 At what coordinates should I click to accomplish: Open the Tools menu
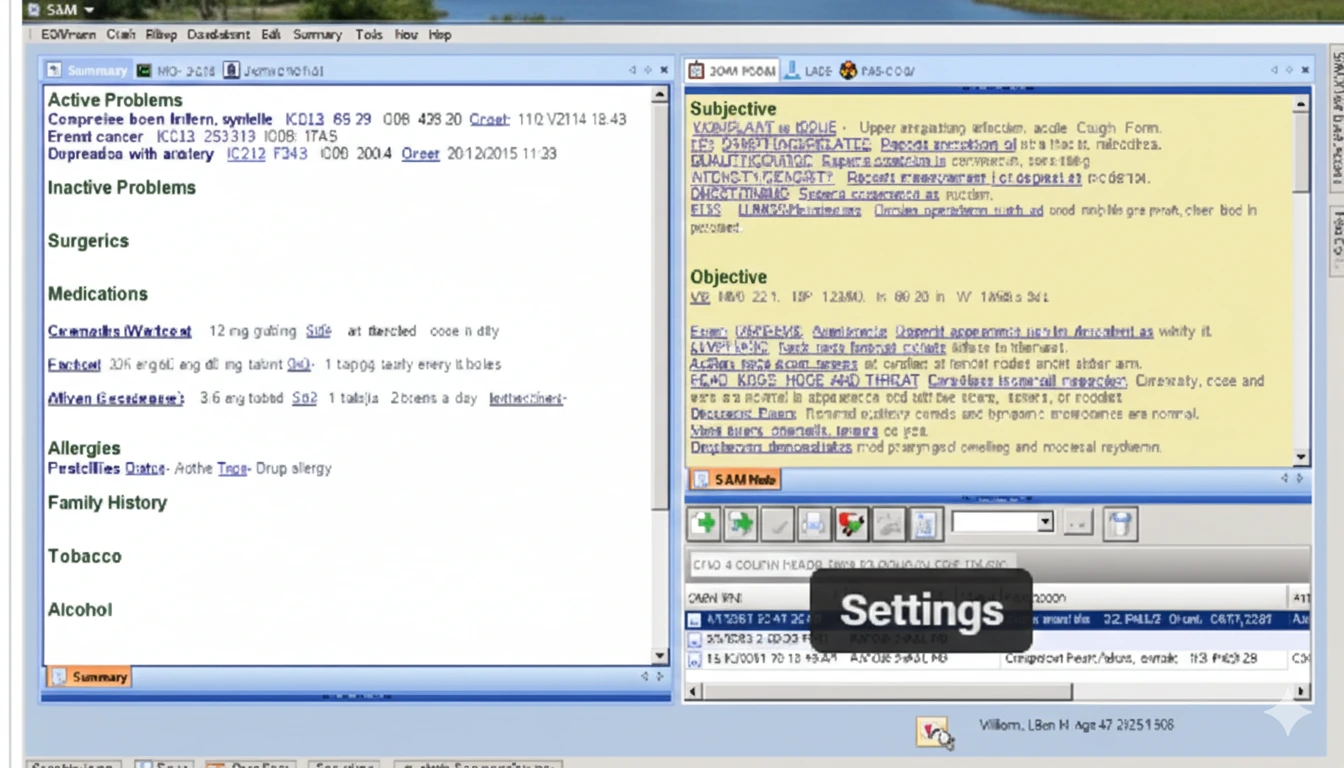click(368, 34)
